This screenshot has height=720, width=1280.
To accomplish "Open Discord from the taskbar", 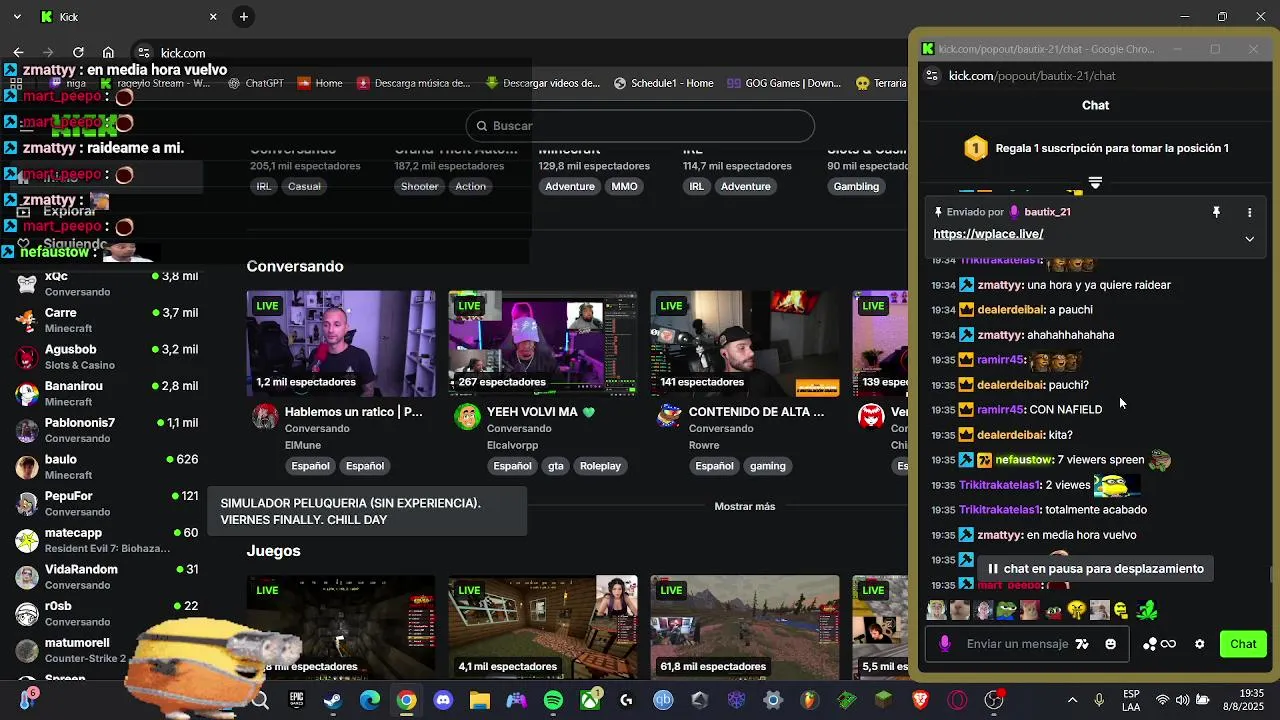I will [x=443, y=700].
